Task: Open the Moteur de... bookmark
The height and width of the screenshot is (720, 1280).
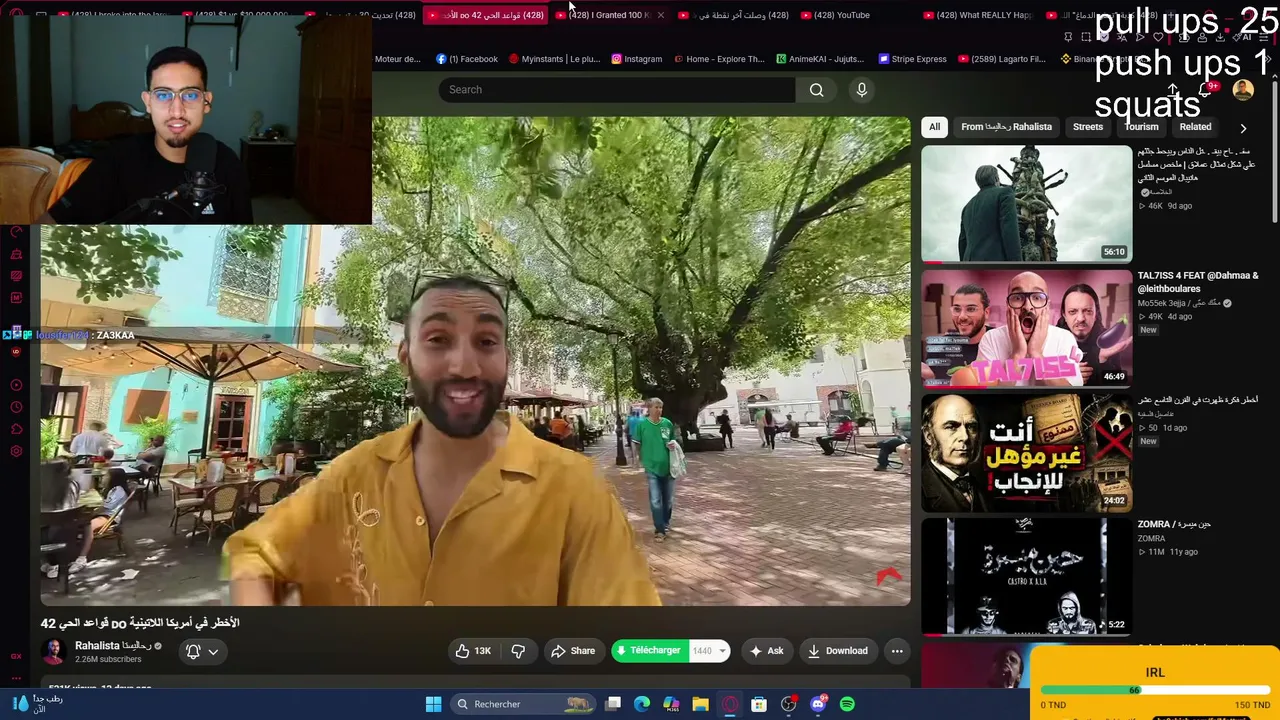Action: pyautogui.click(x=397, y=59)
